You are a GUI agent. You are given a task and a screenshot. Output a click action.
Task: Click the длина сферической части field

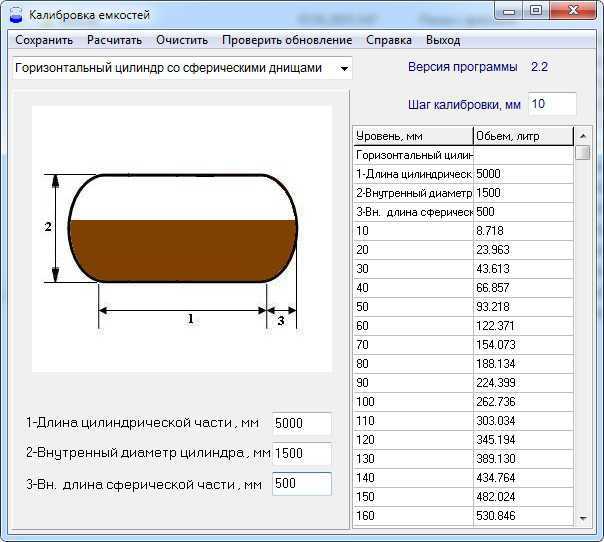click(x=302, y=484)
